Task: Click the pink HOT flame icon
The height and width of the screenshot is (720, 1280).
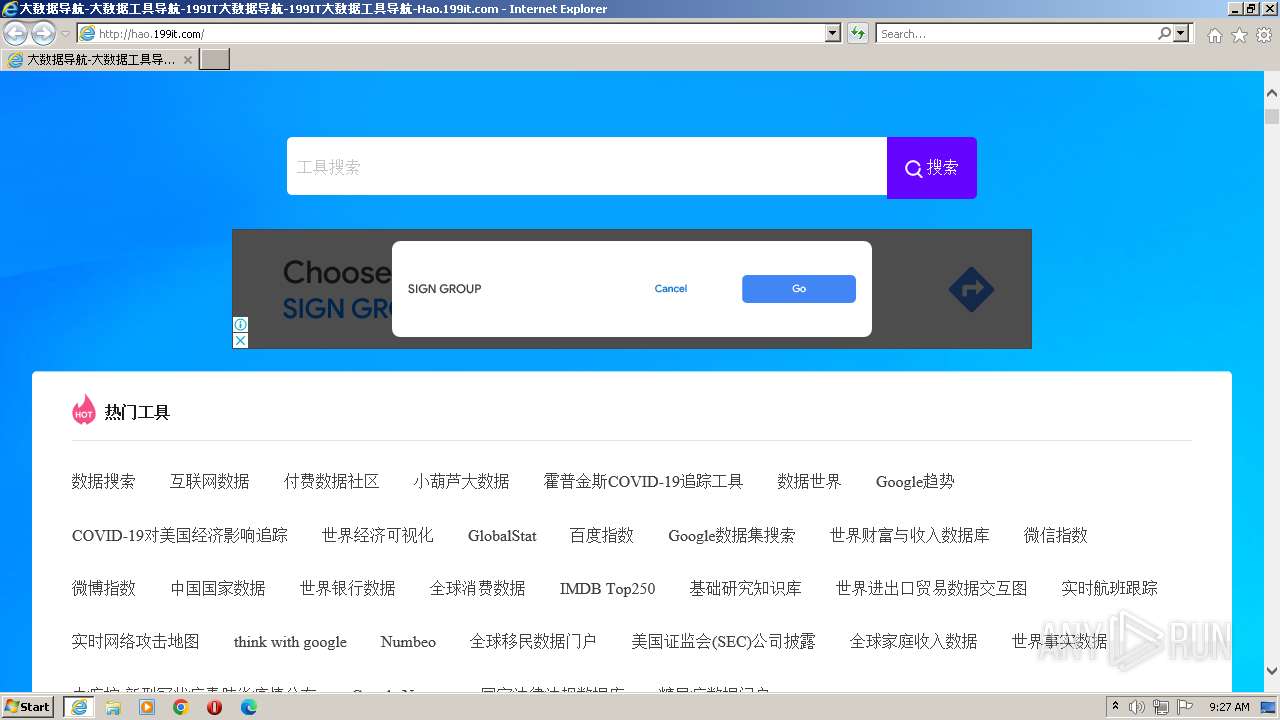Action: (x=84, y=410)
